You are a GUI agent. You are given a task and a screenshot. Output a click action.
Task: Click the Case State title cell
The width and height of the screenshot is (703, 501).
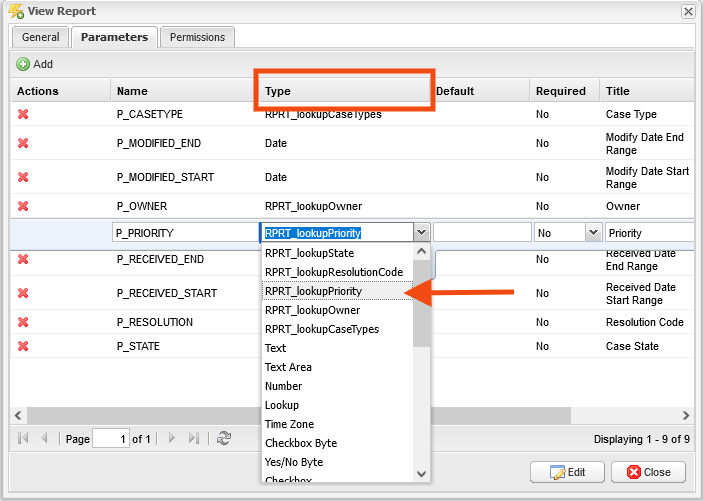[x=632, y=346]
